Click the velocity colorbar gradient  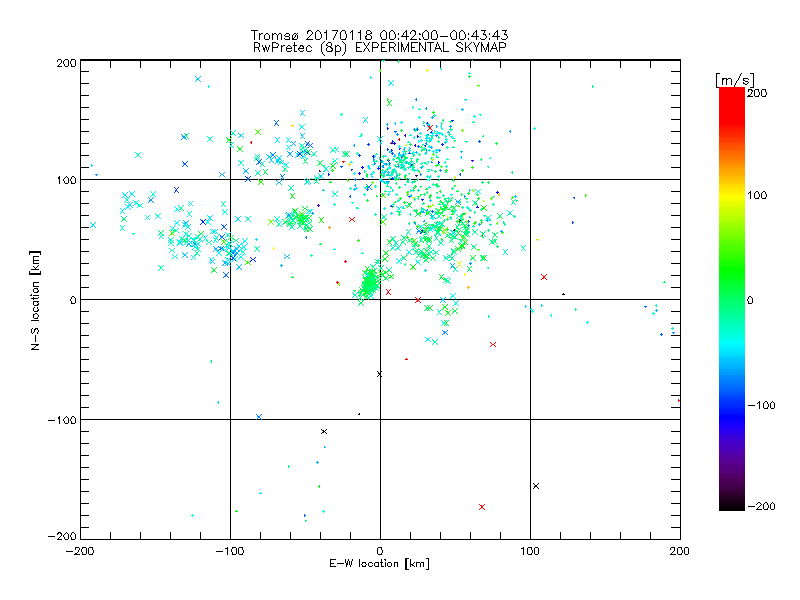point(732,299)
